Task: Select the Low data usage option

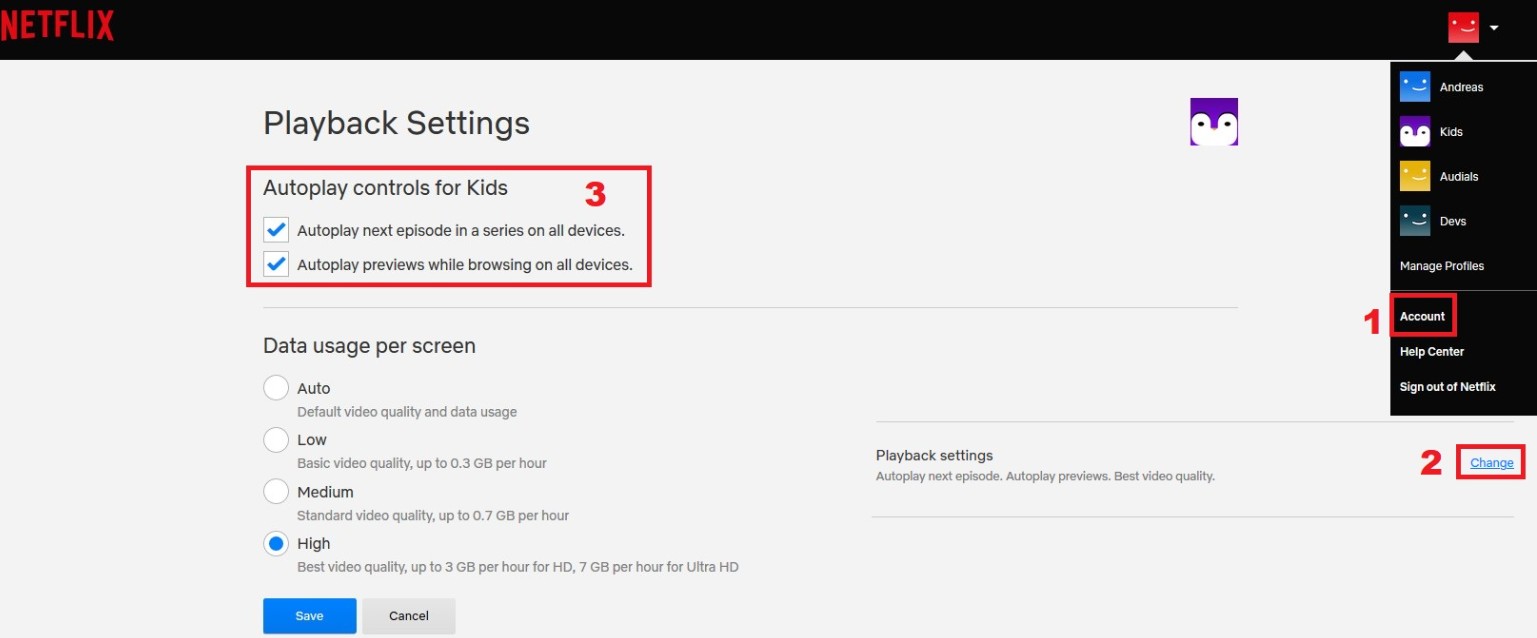Action: 276,439
